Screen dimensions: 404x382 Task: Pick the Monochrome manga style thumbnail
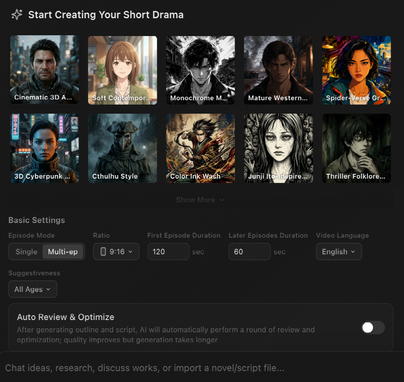click(x=201, y=70)
